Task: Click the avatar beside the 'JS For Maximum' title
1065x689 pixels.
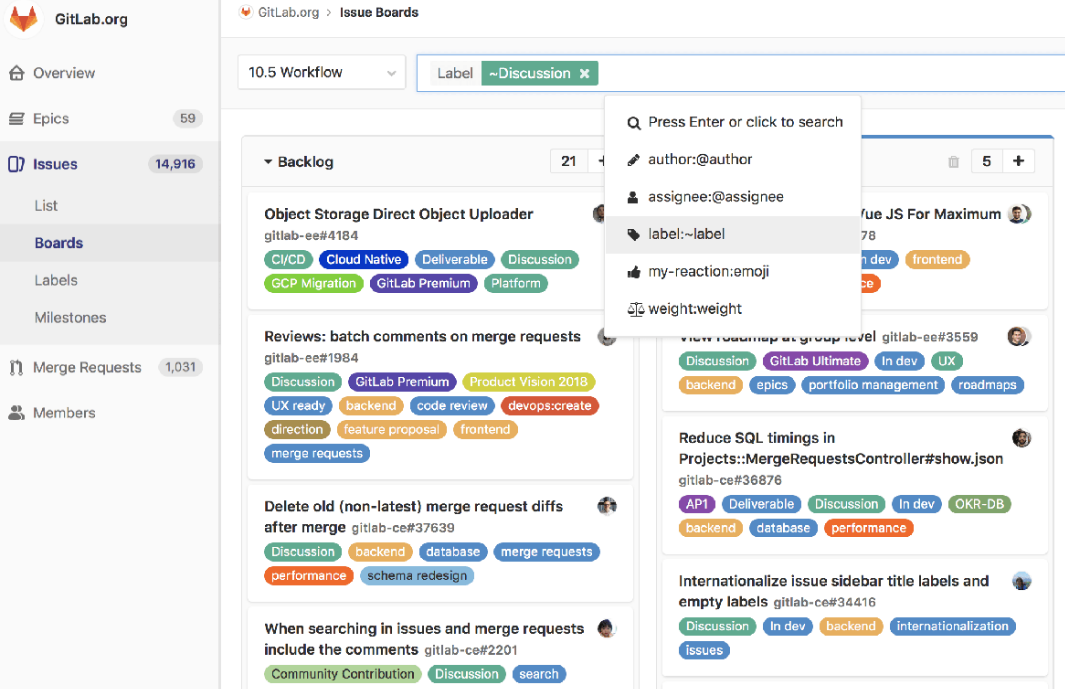Action: [1019, 214]
